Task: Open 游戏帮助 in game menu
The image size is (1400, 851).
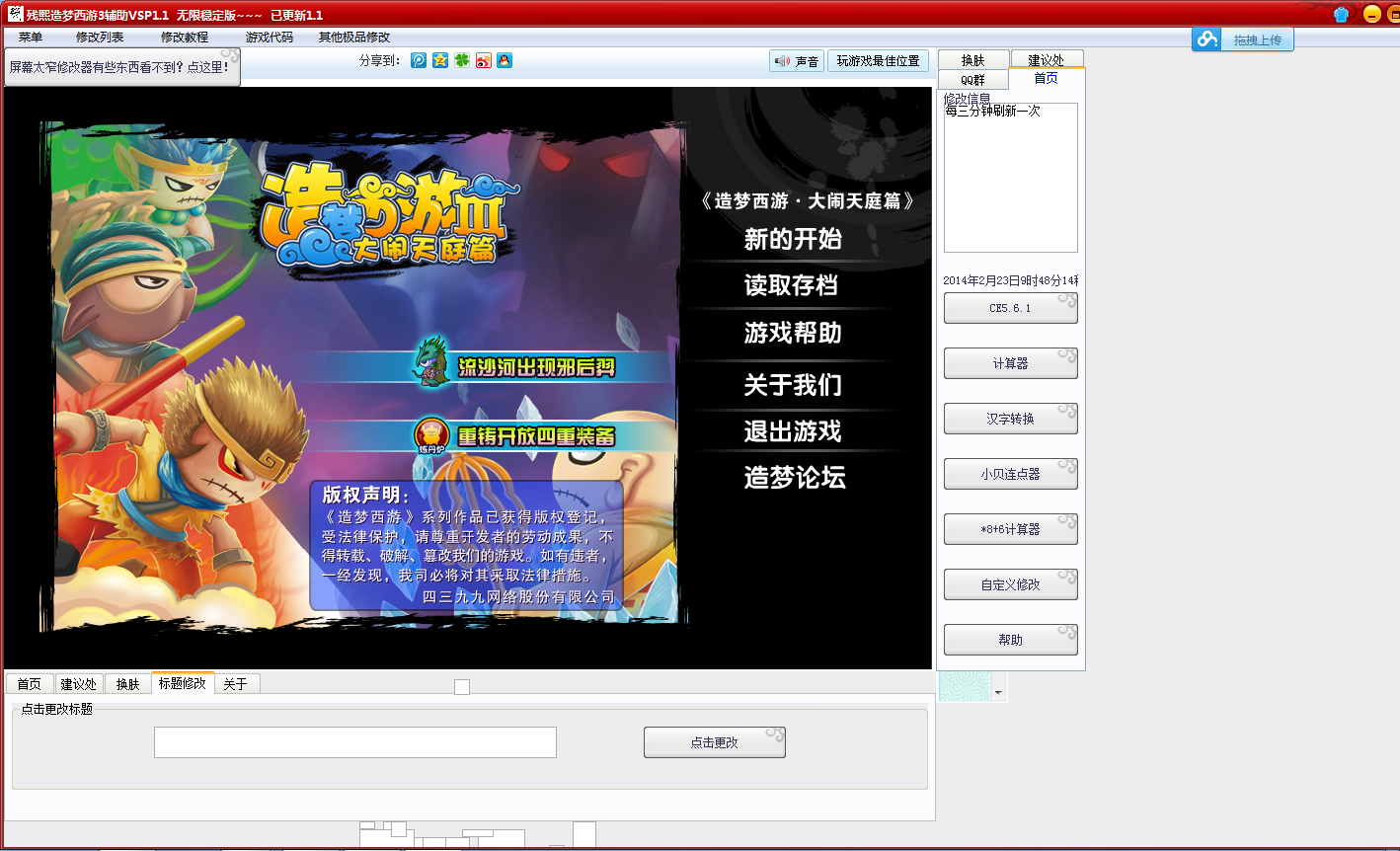Action: [793, 333]
